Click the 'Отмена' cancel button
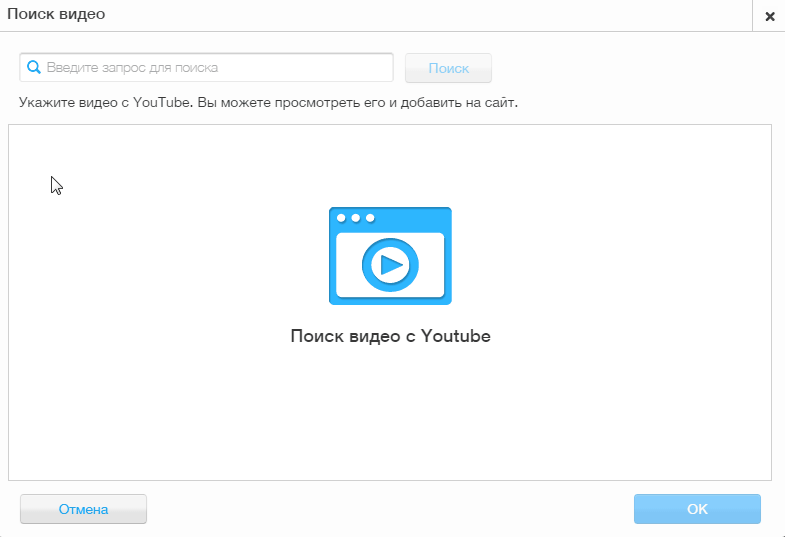The height and width of the screenshot is (537, 785). coord(83,509)
